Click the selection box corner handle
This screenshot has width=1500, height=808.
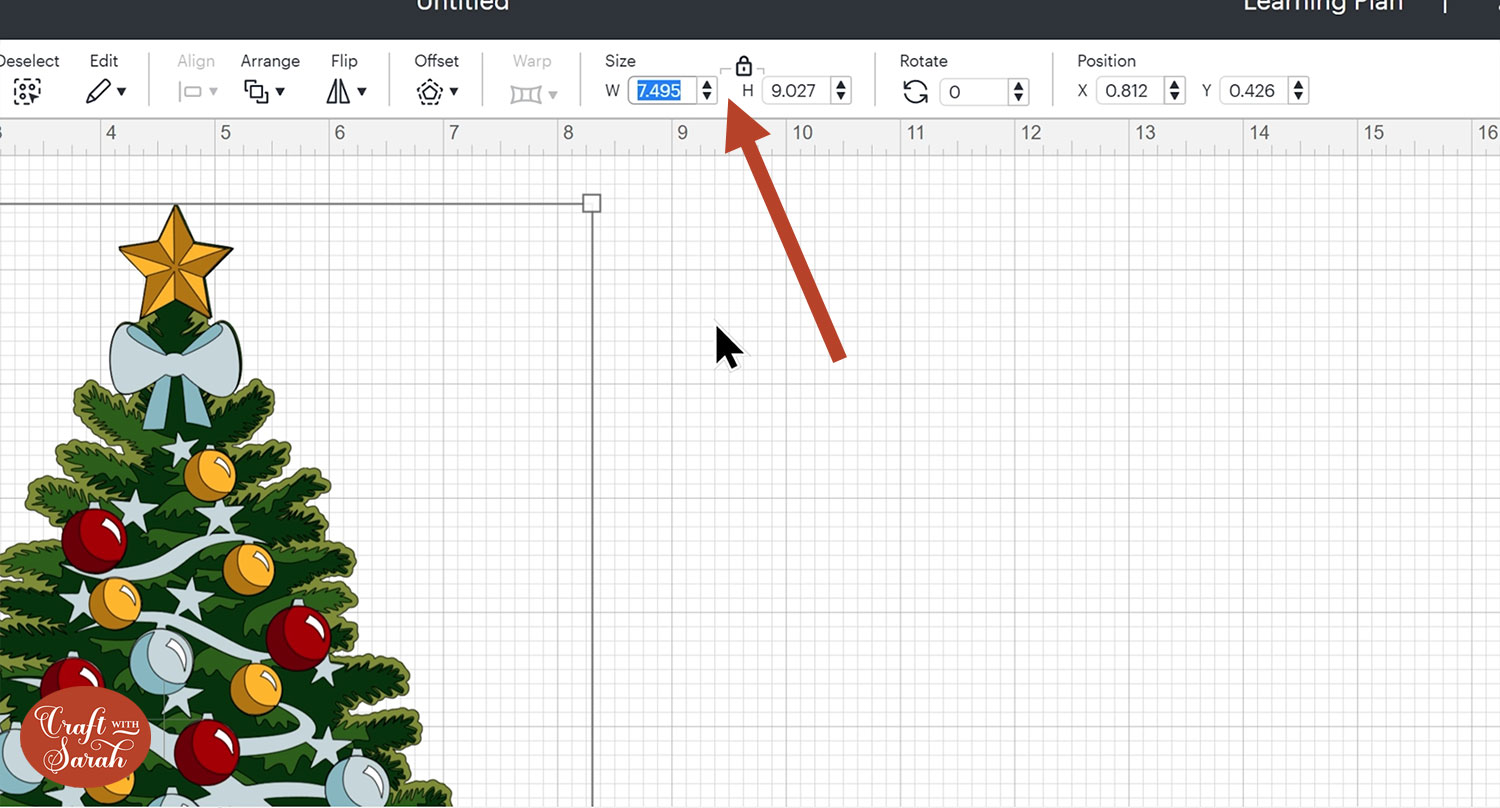pyautogui.click(x=592, y=204)
